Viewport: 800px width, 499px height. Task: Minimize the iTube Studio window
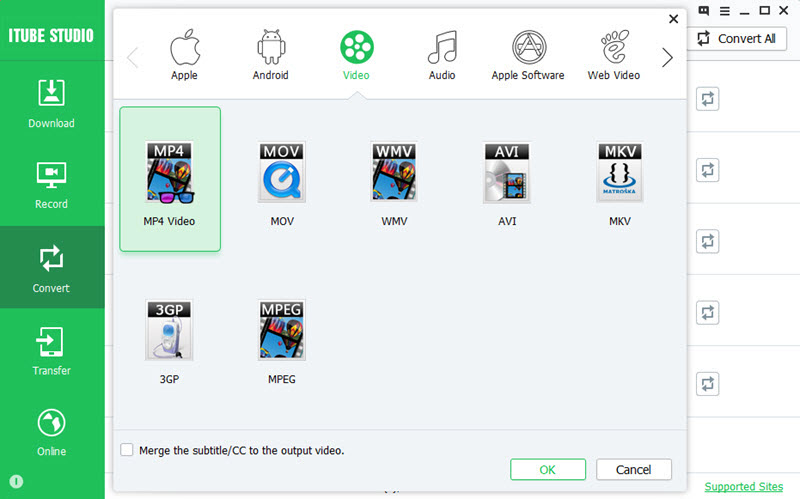744,12
